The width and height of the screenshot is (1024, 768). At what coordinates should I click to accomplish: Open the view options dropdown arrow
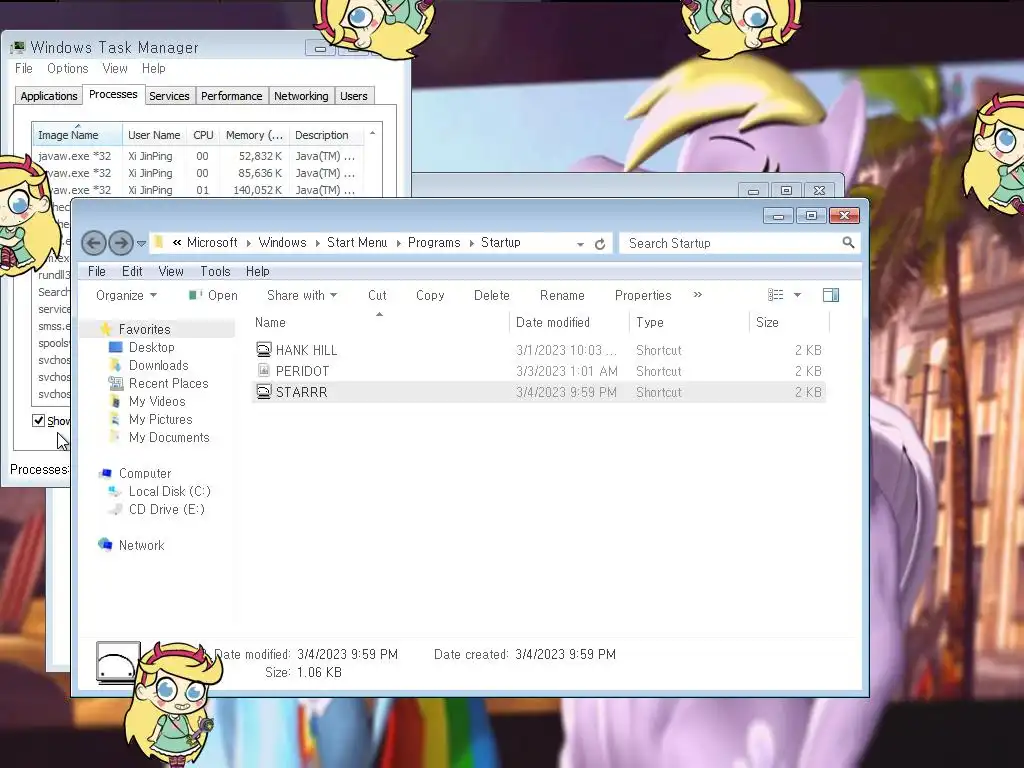coord(797,295)
